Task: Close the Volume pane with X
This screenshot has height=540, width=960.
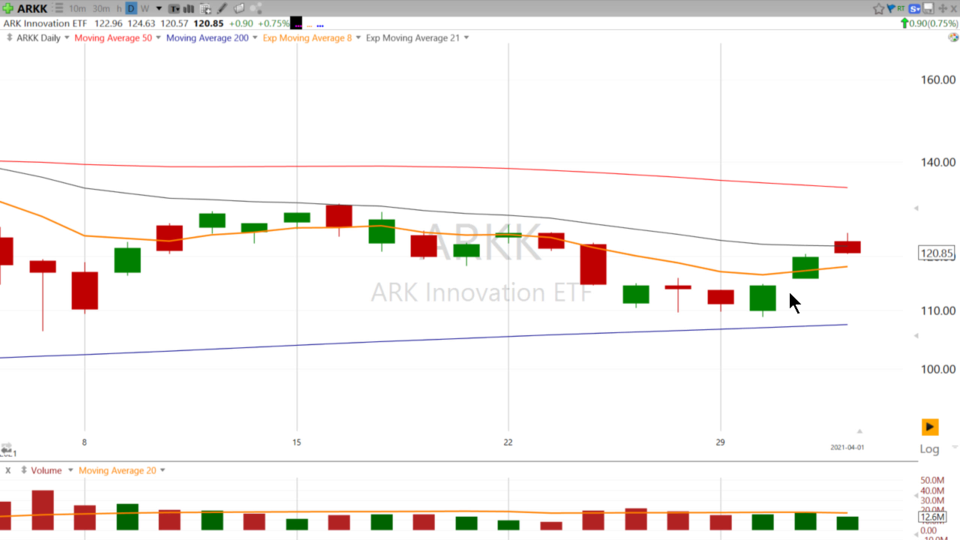Action: (8, 470)
